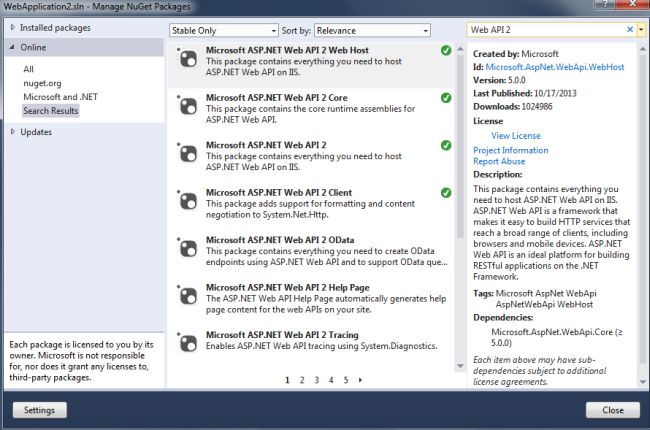This screenshot has width=650, height=430.
Task: Click the package list scroll-down arrow
Action: point(460,366)
